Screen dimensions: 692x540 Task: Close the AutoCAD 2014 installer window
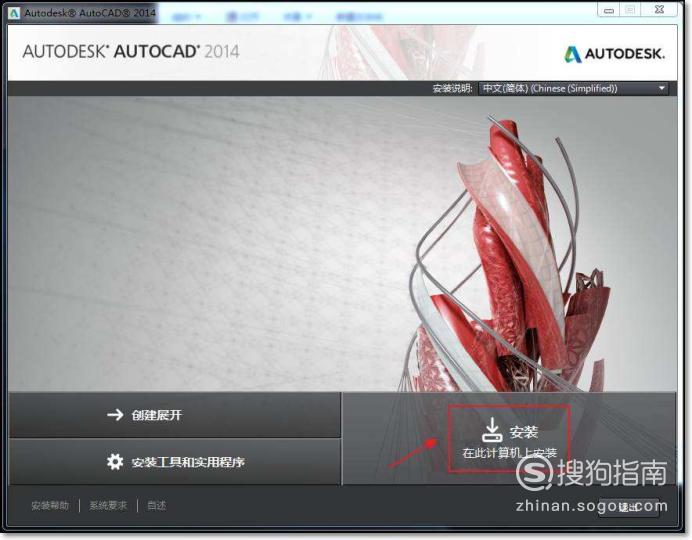tap(659, 10)
